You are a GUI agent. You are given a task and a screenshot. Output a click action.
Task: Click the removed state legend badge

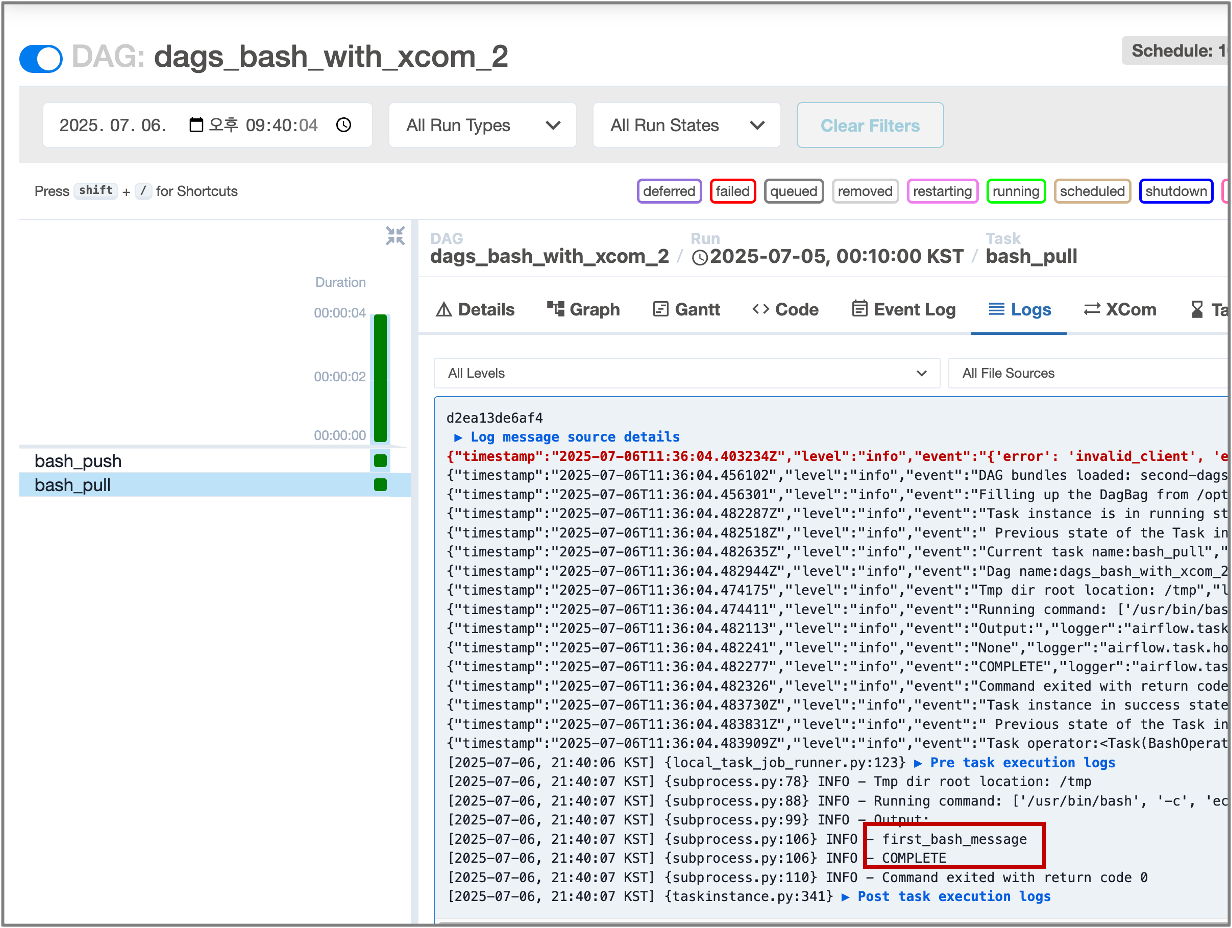coord(865,191)
